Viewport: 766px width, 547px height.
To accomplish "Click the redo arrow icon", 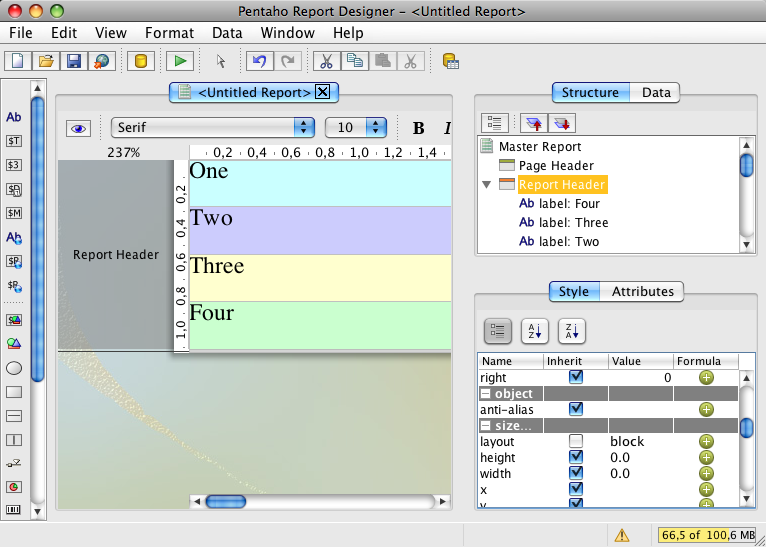I will (288, 61).
